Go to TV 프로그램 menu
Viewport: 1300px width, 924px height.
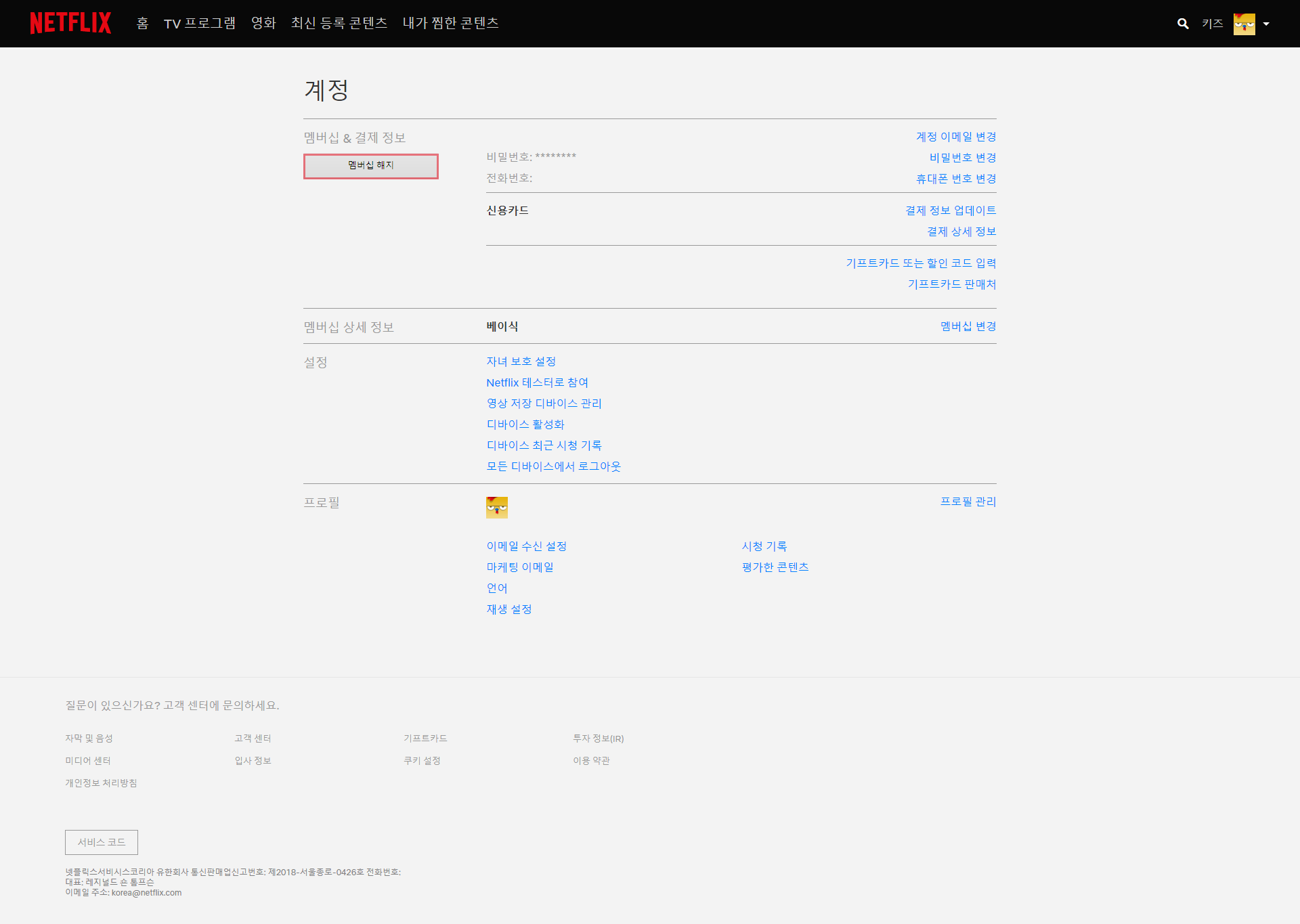pos(200,23)
